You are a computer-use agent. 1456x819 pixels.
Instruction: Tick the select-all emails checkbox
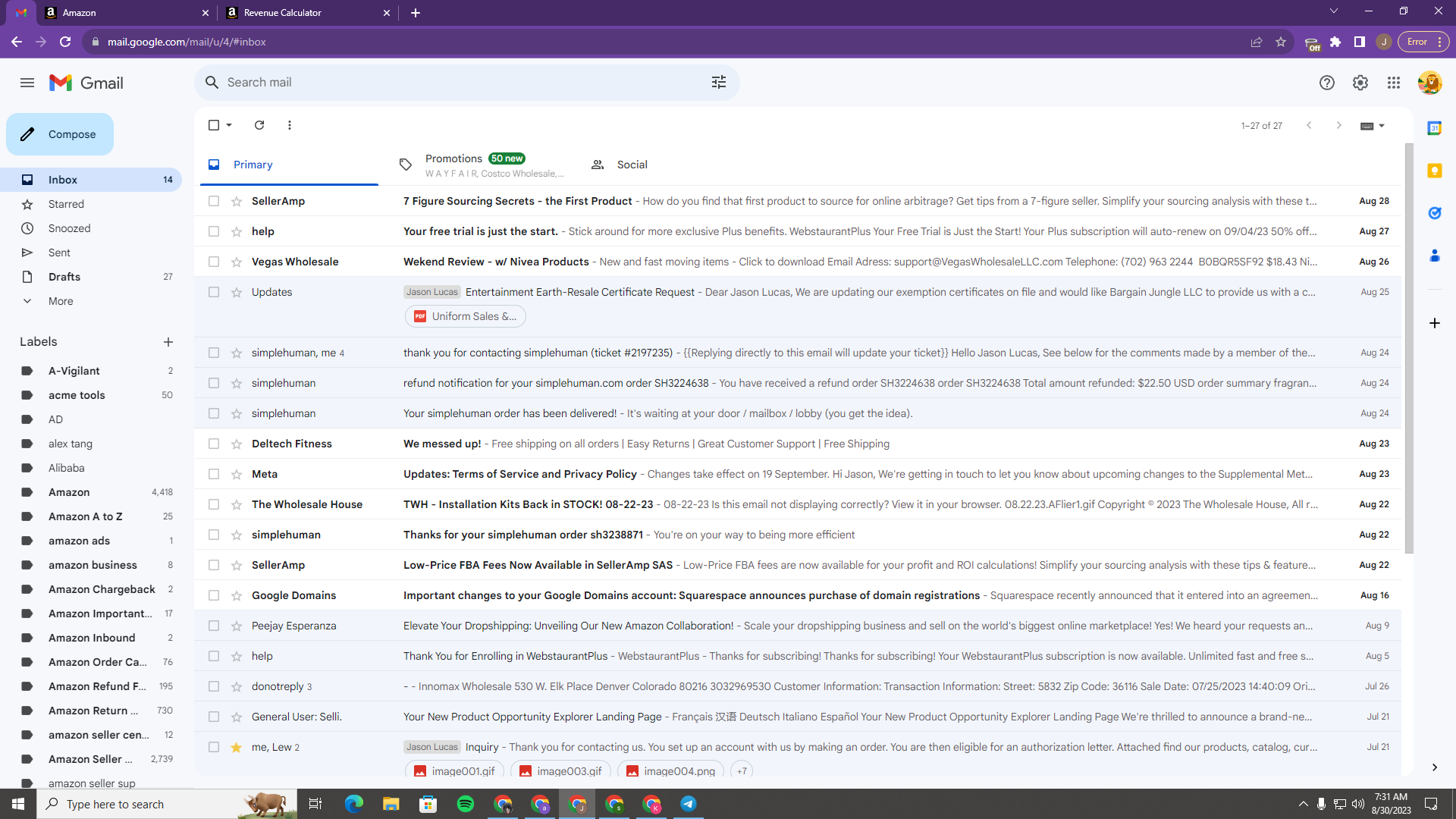click(214, 125)
